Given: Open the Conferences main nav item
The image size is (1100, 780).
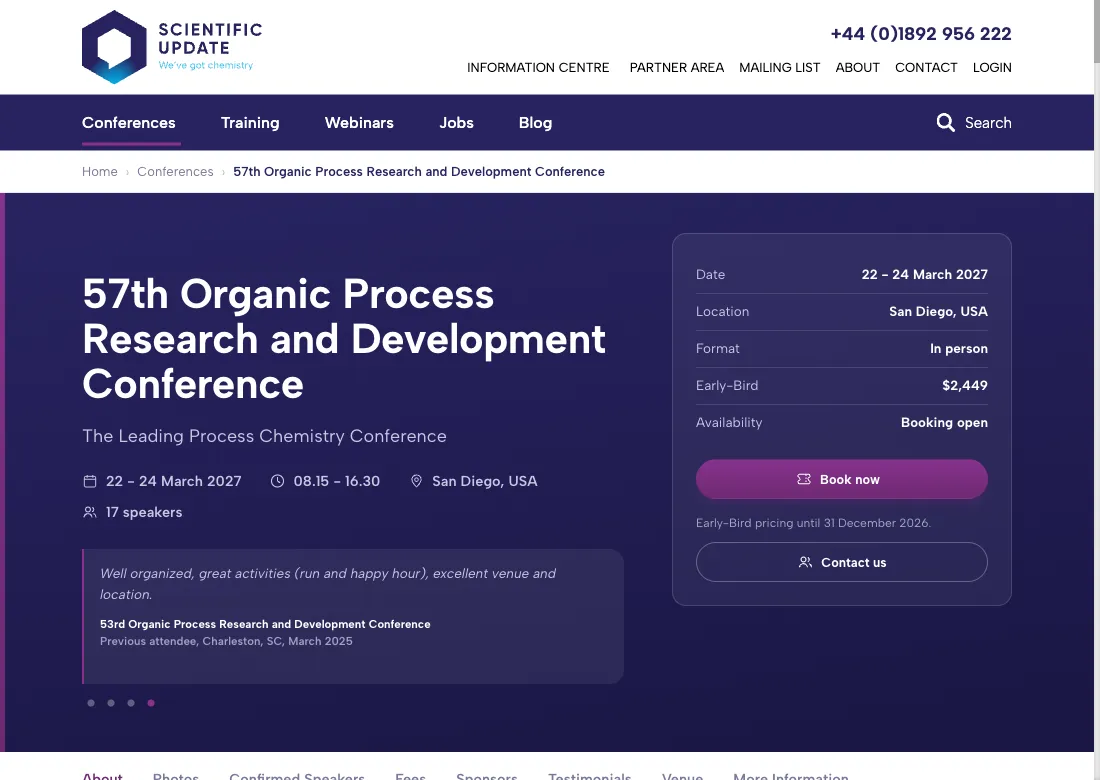Looking at the screenshot, I should (128, 123).
